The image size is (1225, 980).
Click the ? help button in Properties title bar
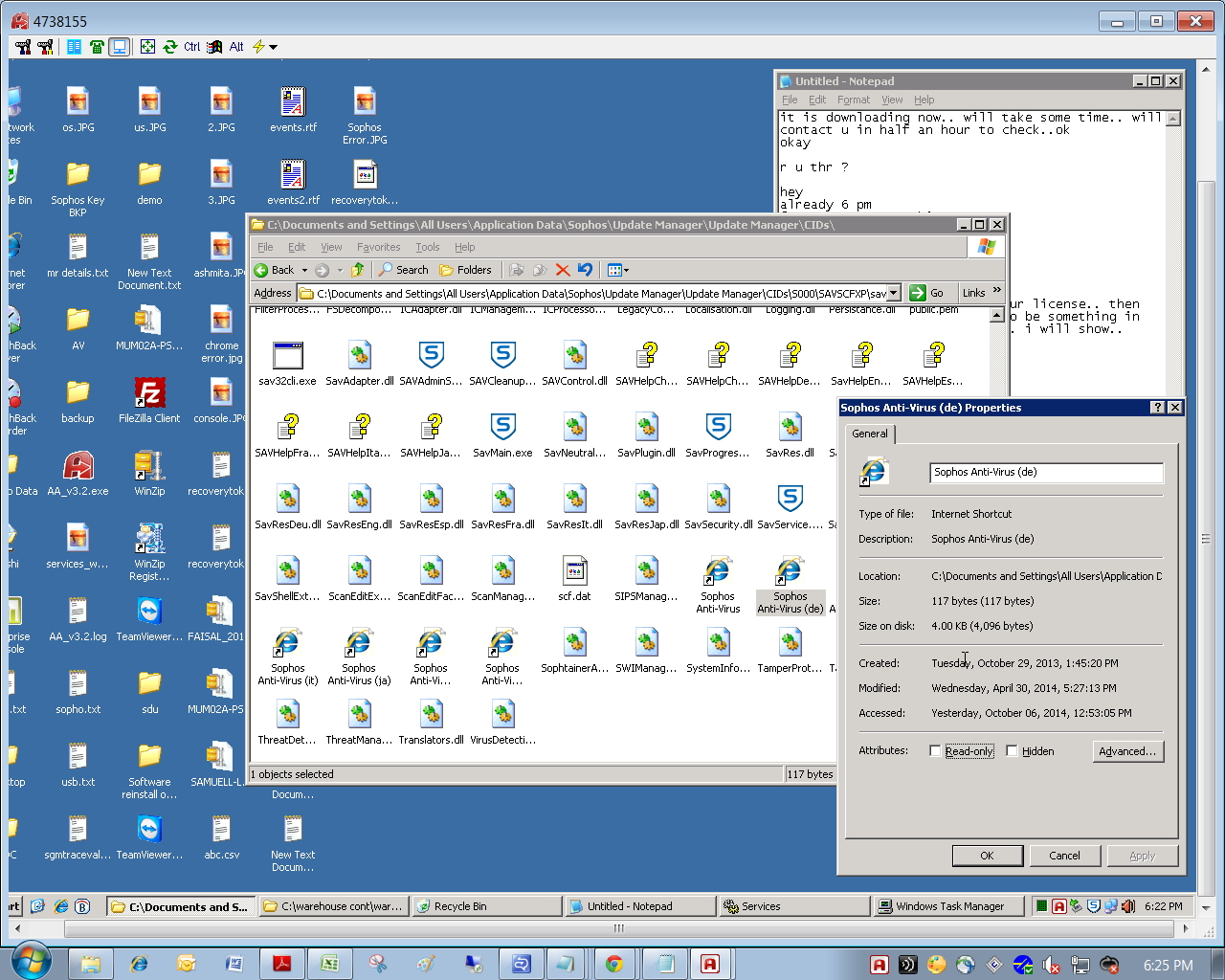1159,408
